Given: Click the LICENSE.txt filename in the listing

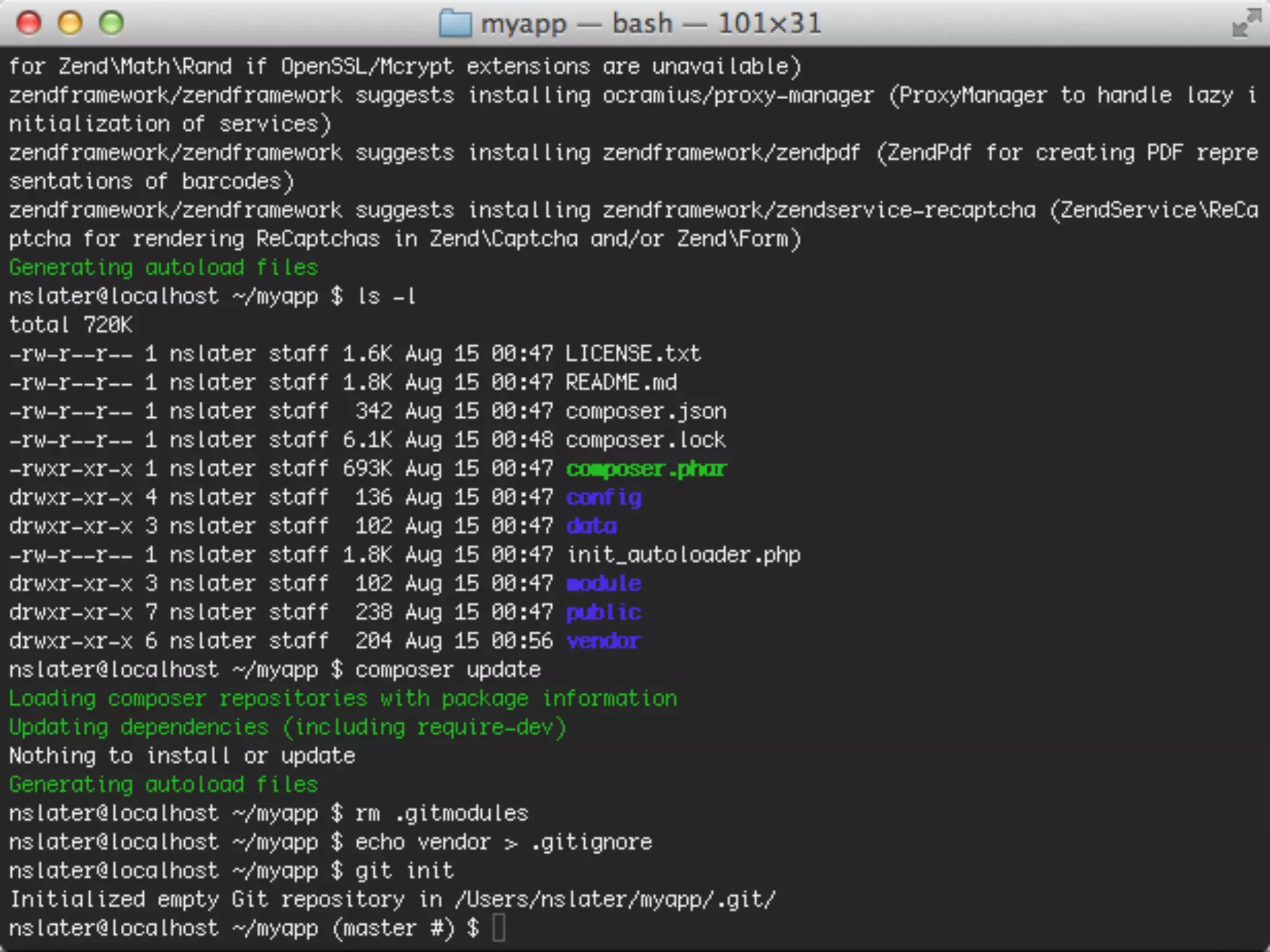Looking at the screenshot, I should (633, 354).
